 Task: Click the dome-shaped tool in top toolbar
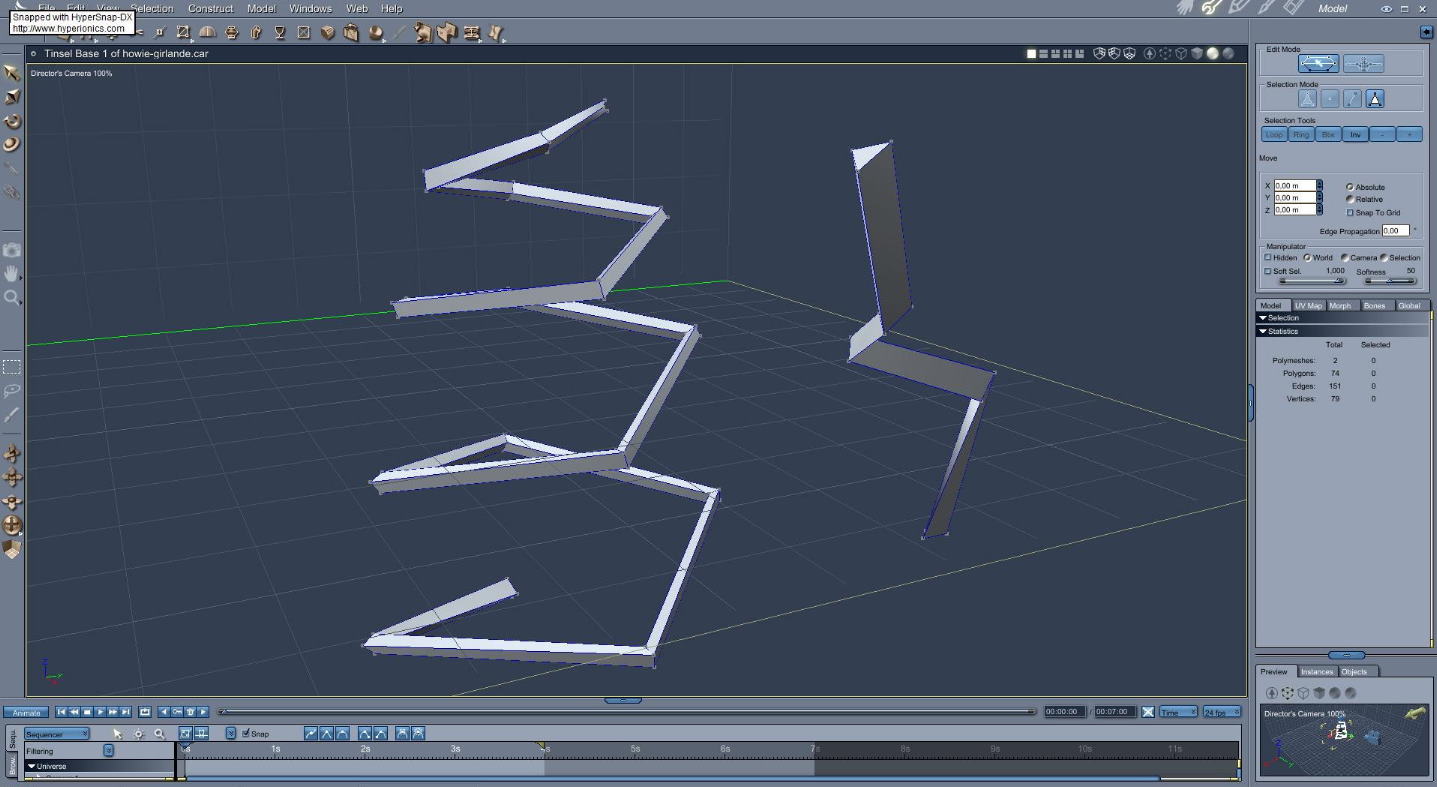pyautogui.click(x=208, y=33)
